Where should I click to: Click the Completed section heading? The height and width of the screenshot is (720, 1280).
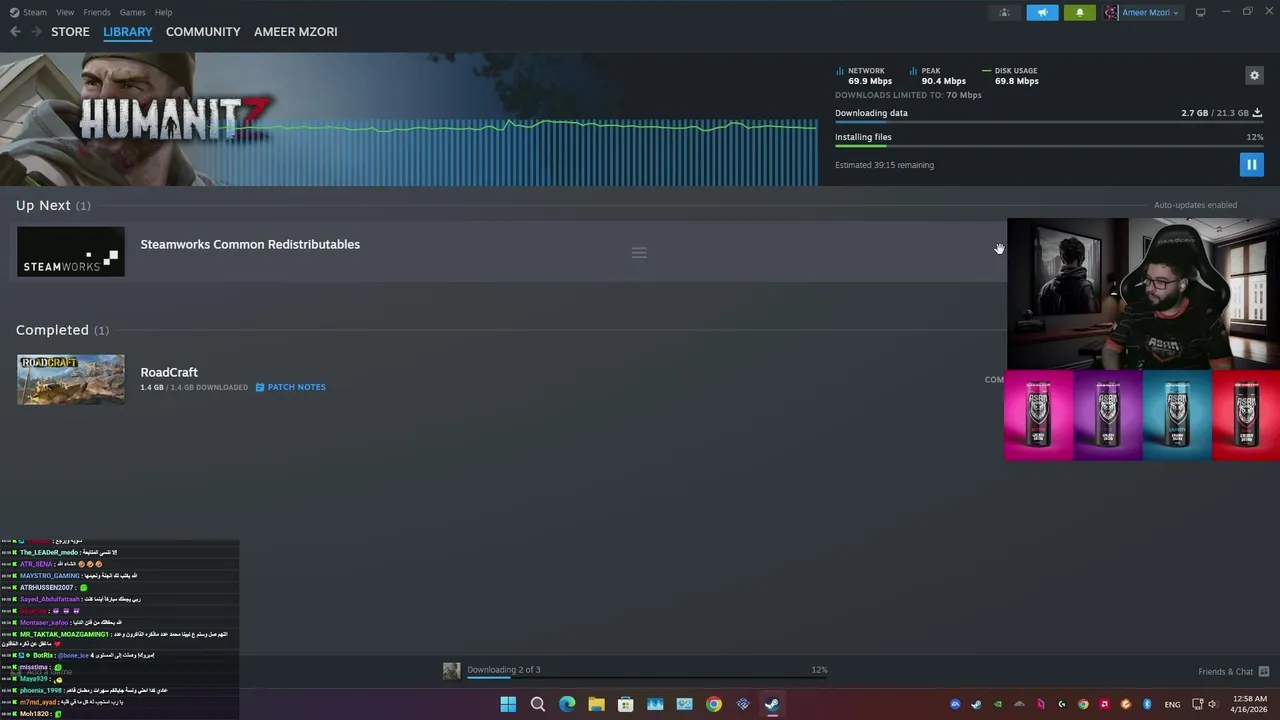pyautogui.click(x=62, y=330)
